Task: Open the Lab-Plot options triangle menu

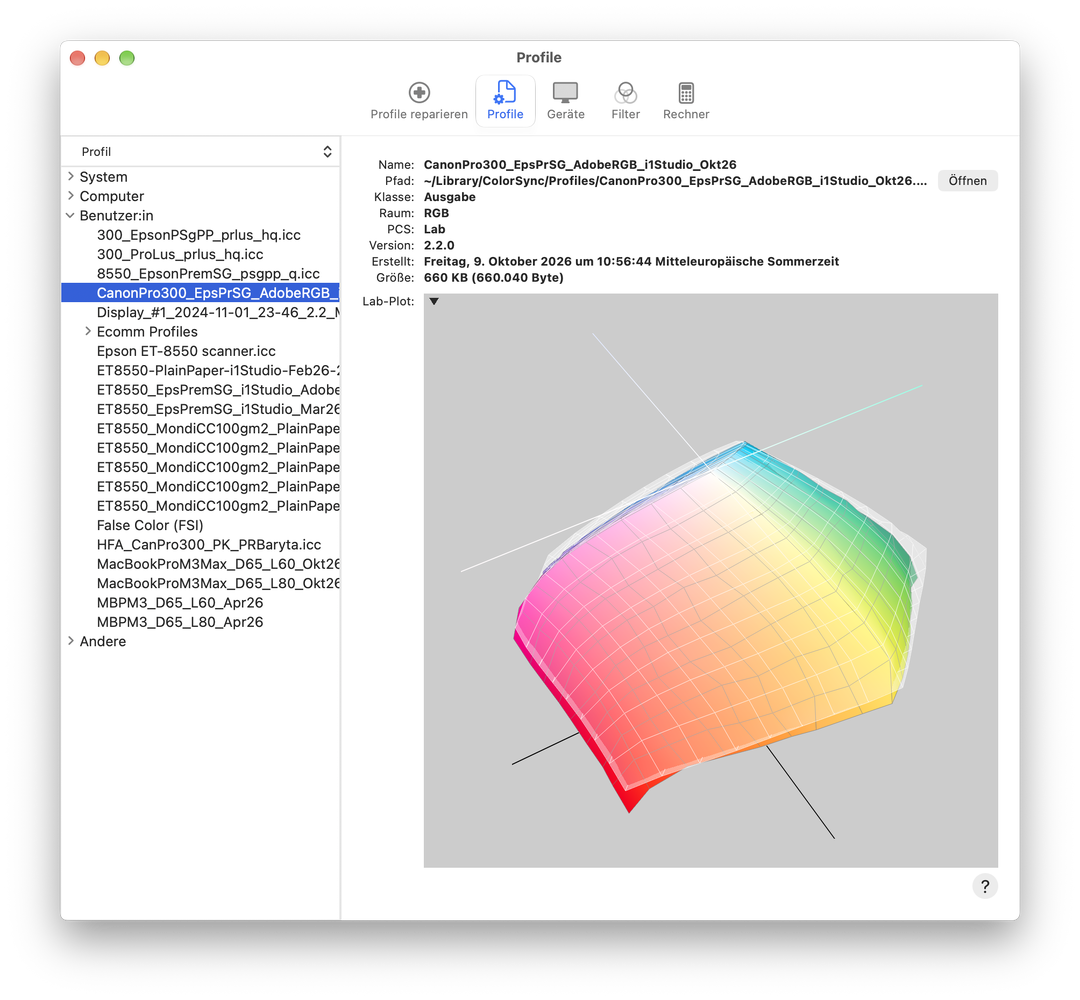Action: click(434, 301)
